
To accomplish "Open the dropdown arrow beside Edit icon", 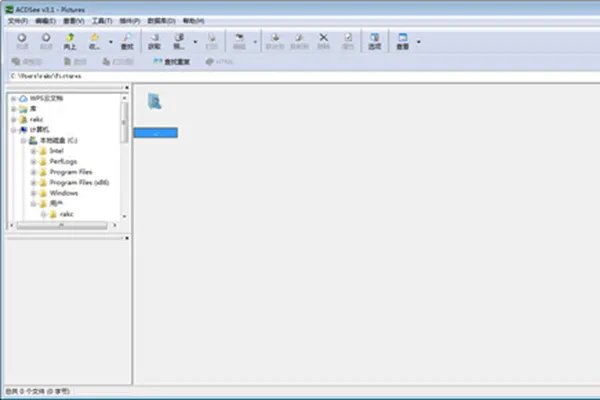I will click(x=255, y=41).
